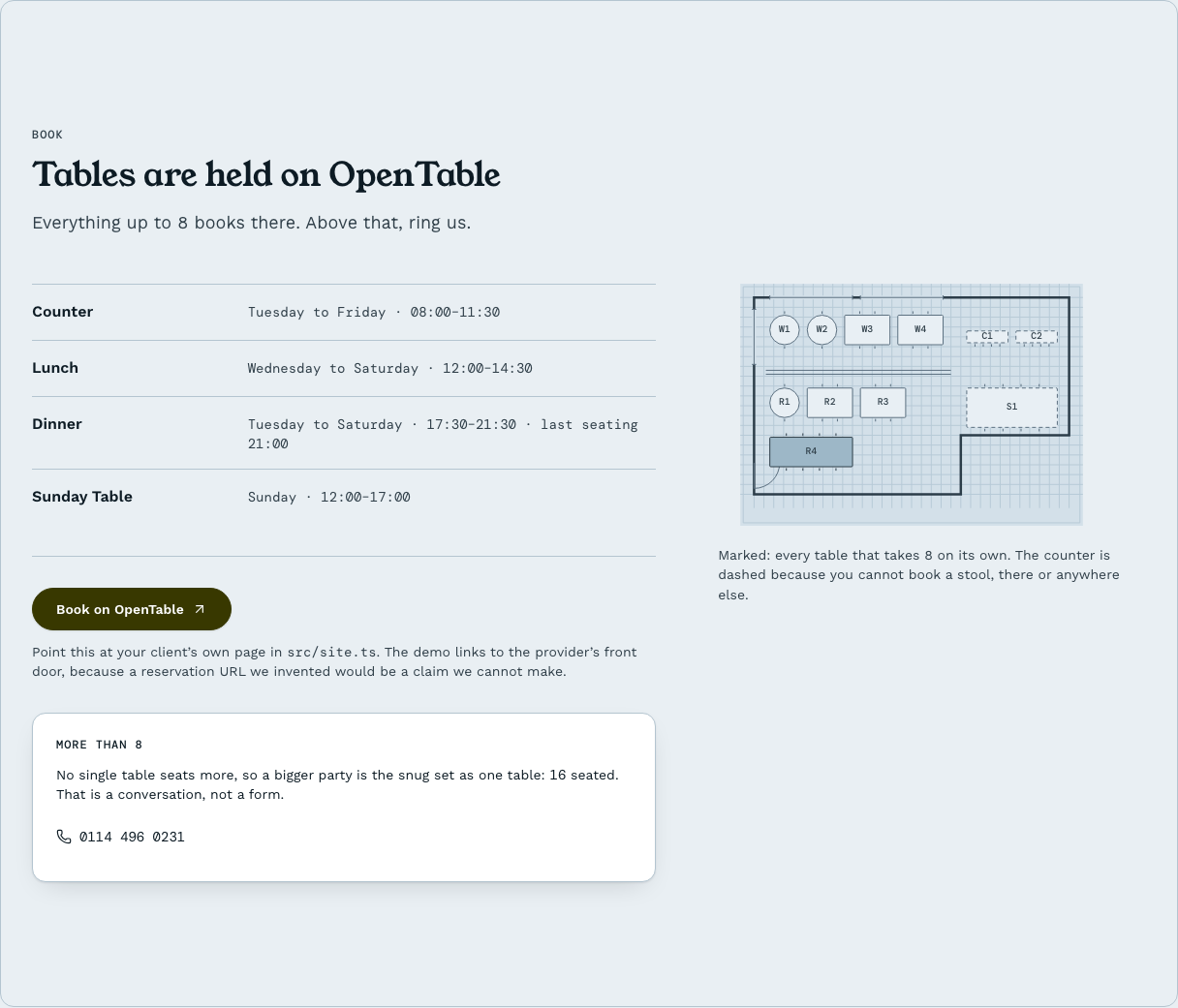Select round table W1 on floor plan
Image resolution: width=1178 pixels, height=1008 pixels.
tap(785, 329)
